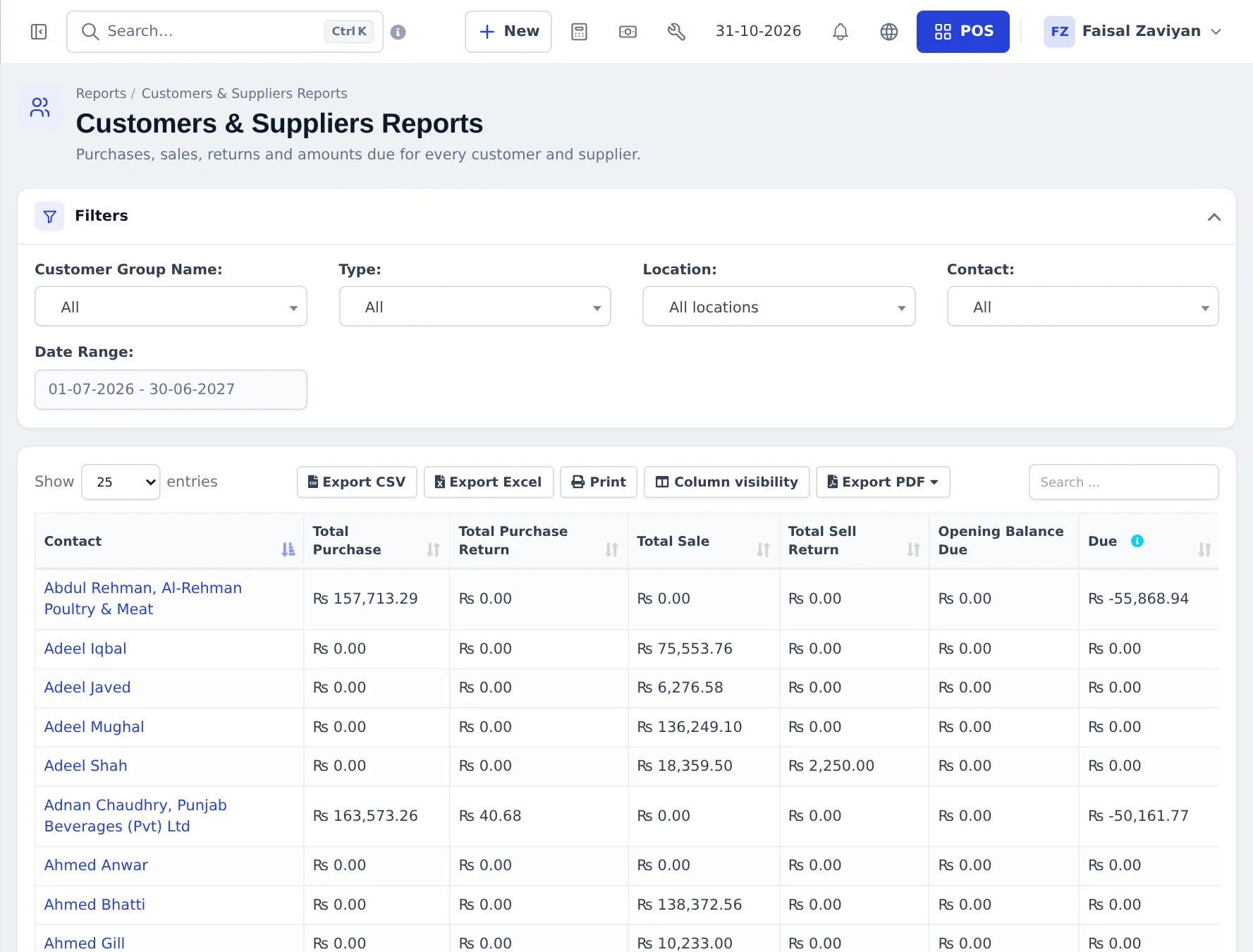This screenshot has height=952, width=1253.
Task: Sort by Due column arrows
Action: tap(1204, 549)
